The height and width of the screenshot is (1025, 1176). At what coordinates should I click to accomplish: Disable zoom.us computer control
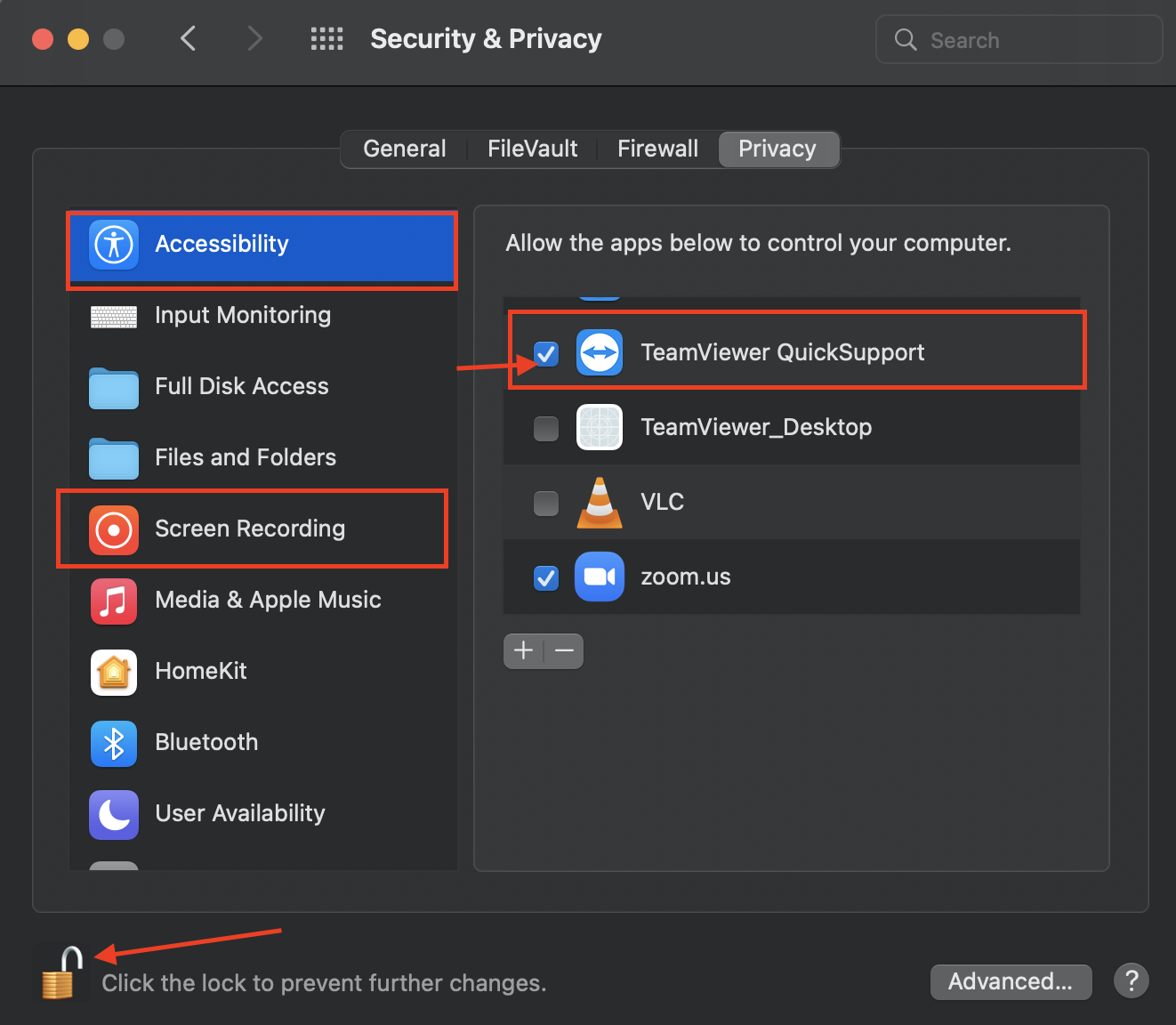tap(545, 577)
